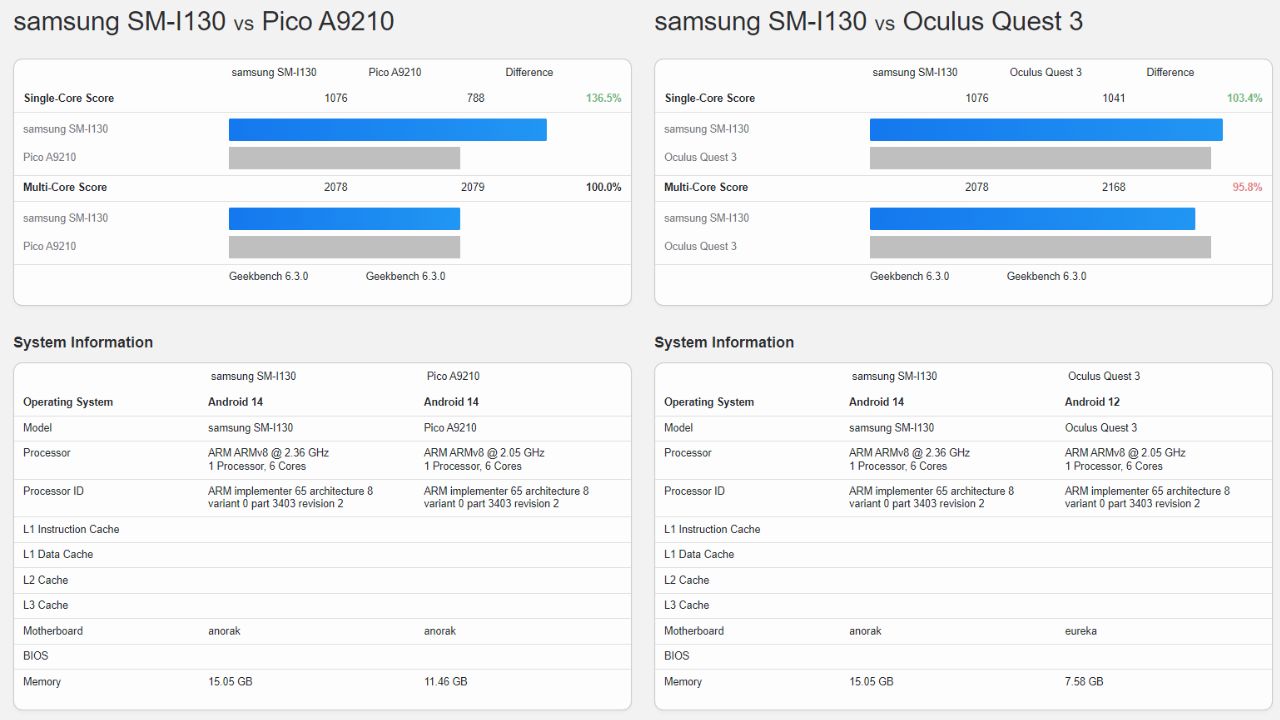
Task: Click the 11.46 GB memory value
Action: 445,682
